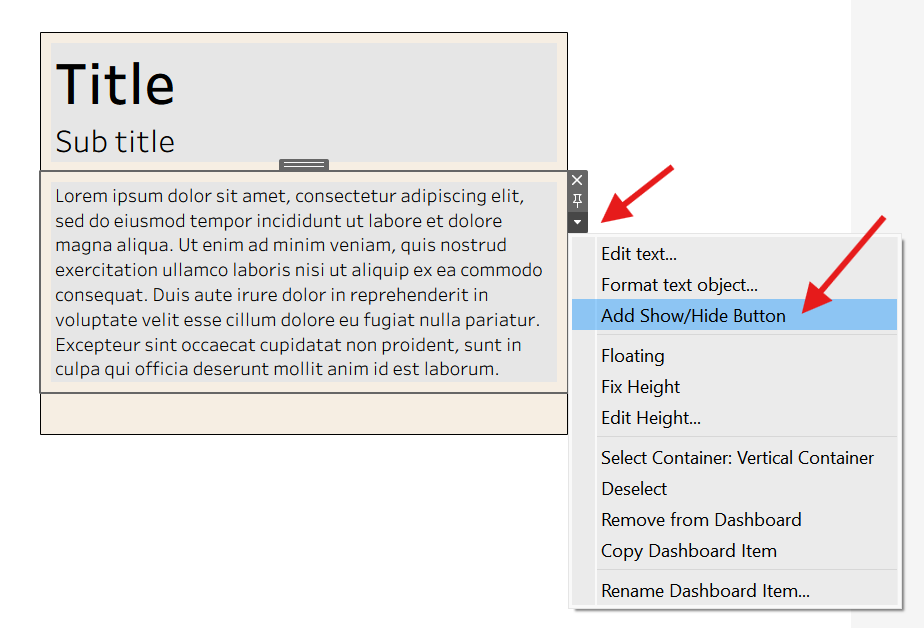Select Add Show/Hide Button

tap(693, 316)
